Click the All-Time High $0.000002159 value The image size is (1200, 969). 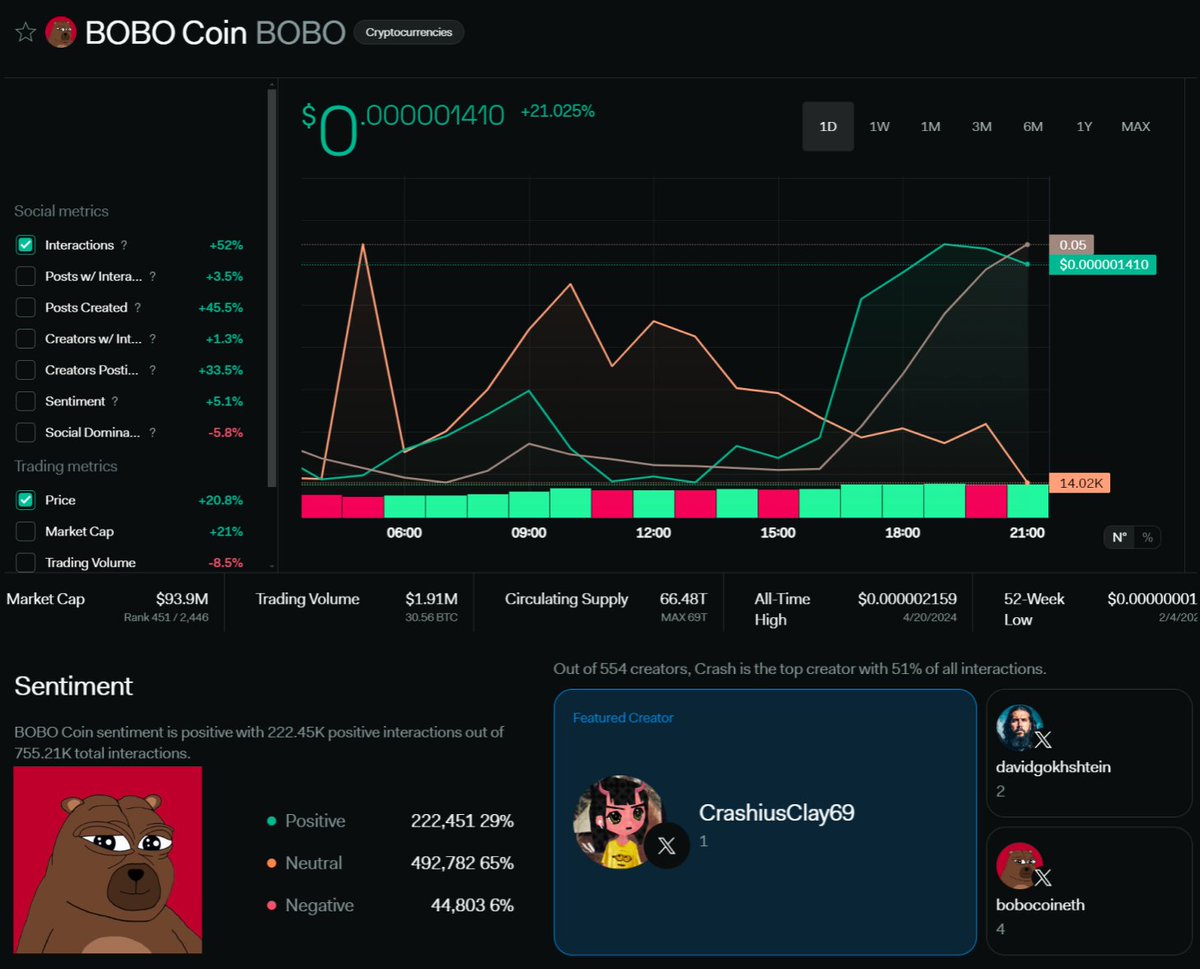point(907,599)
